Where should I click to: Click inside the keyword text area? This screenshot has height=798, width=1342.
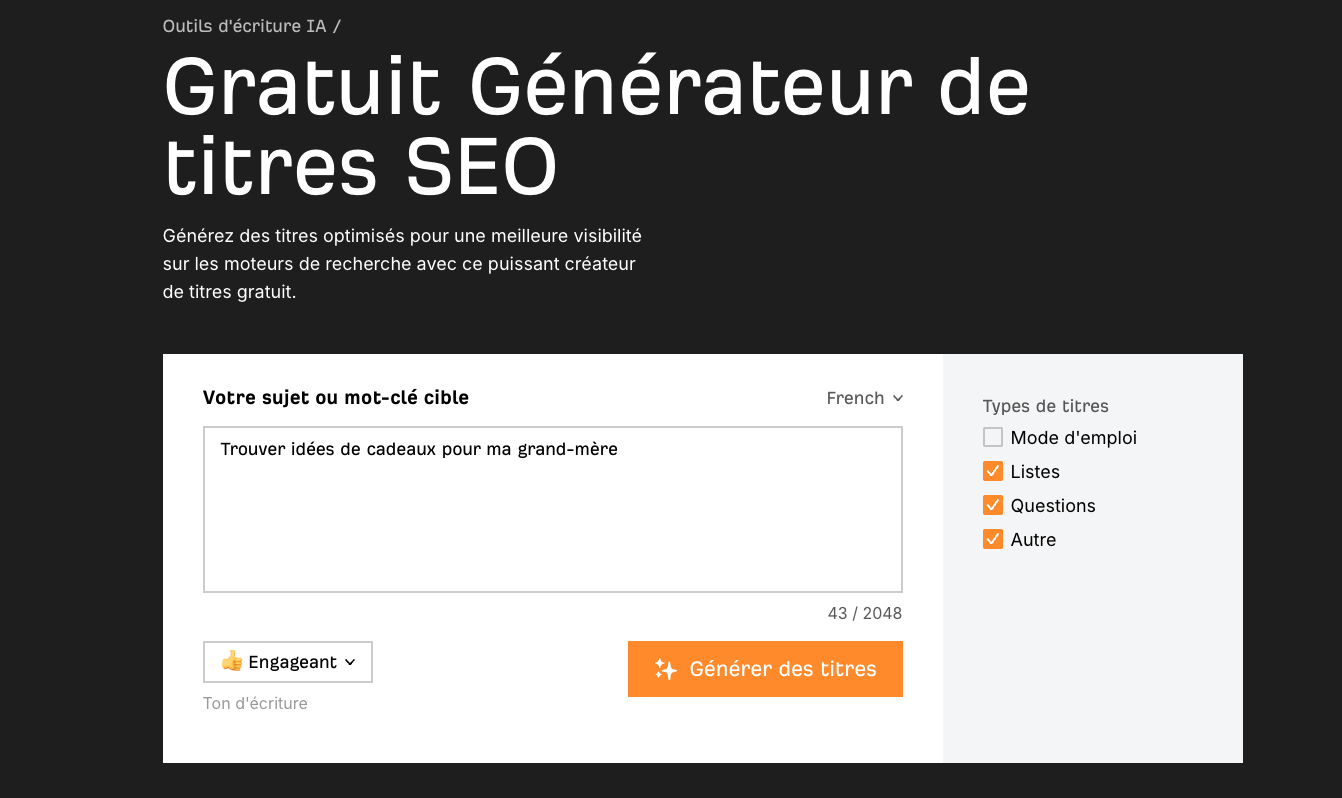[552, 509]
